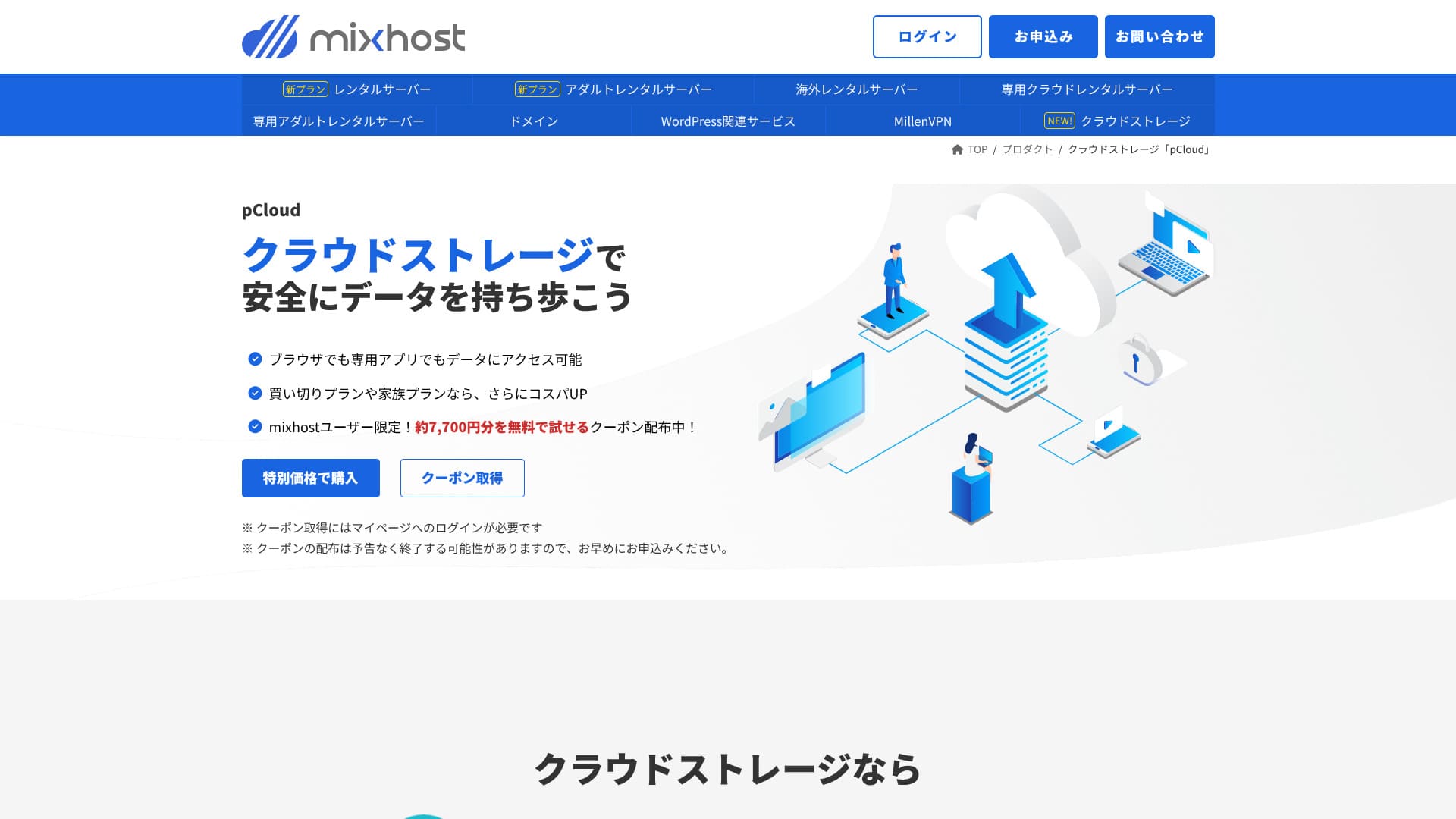Screen dimensions: 1456x819
Task: Click the クーポン取得 button
Action: coord(463,478)
